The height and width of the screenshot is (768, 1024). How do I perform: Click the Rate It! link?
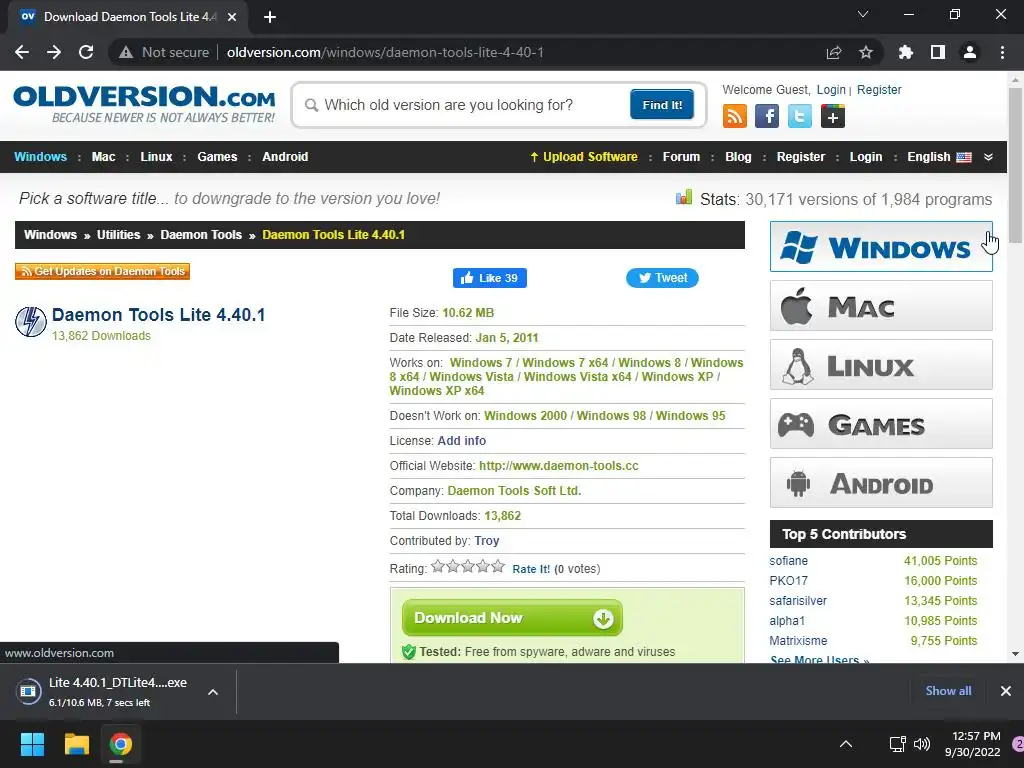coord(531,569)
